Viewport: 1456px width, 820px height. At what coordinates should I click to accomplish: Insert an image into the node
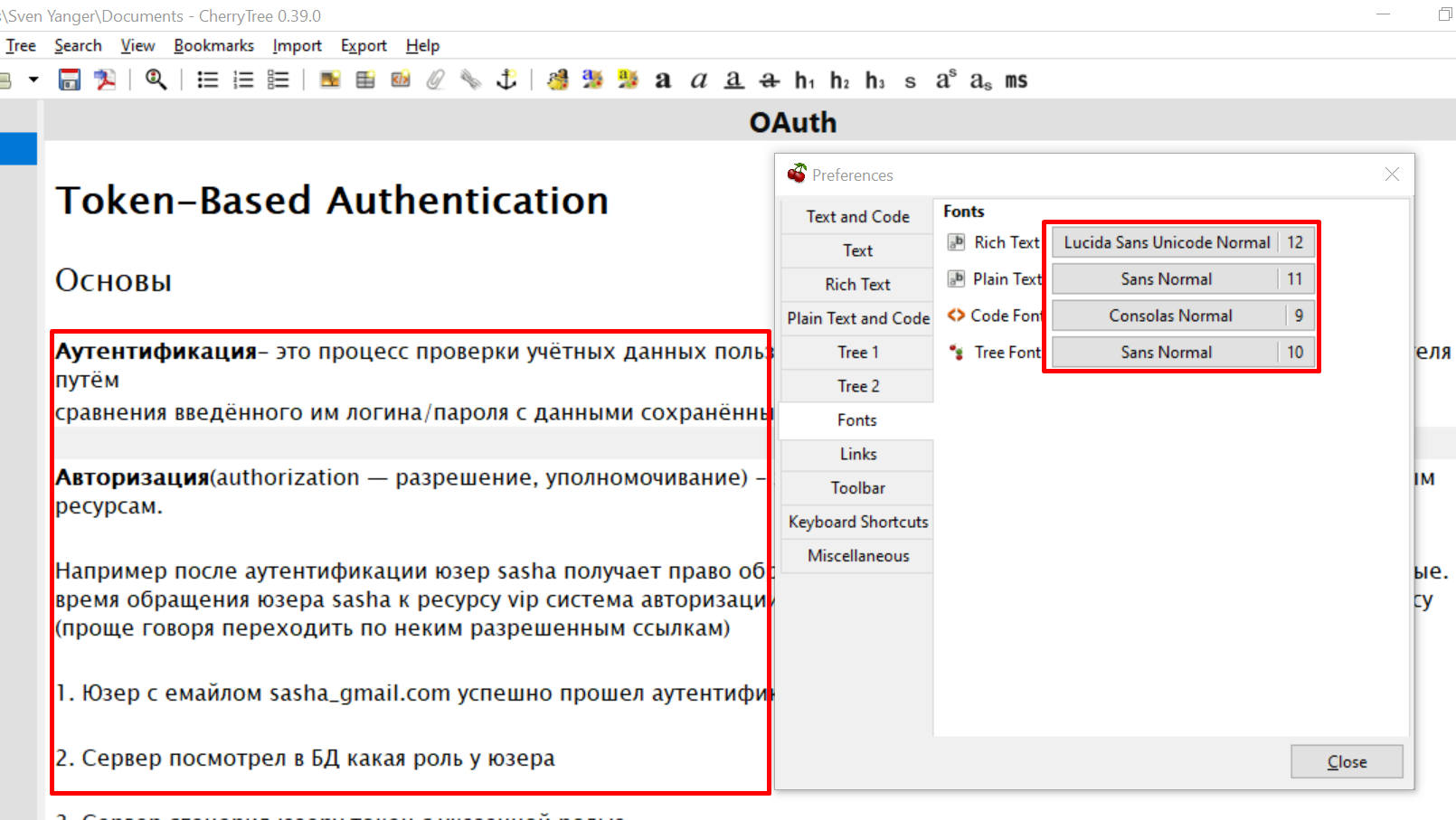pos(329,80)
